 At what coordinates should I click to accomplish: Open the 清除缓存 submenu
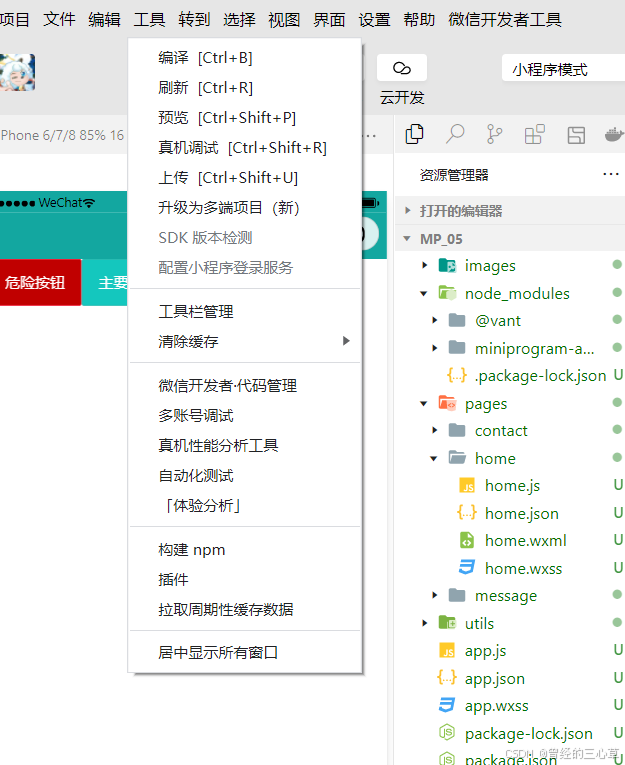click(245, 341)
